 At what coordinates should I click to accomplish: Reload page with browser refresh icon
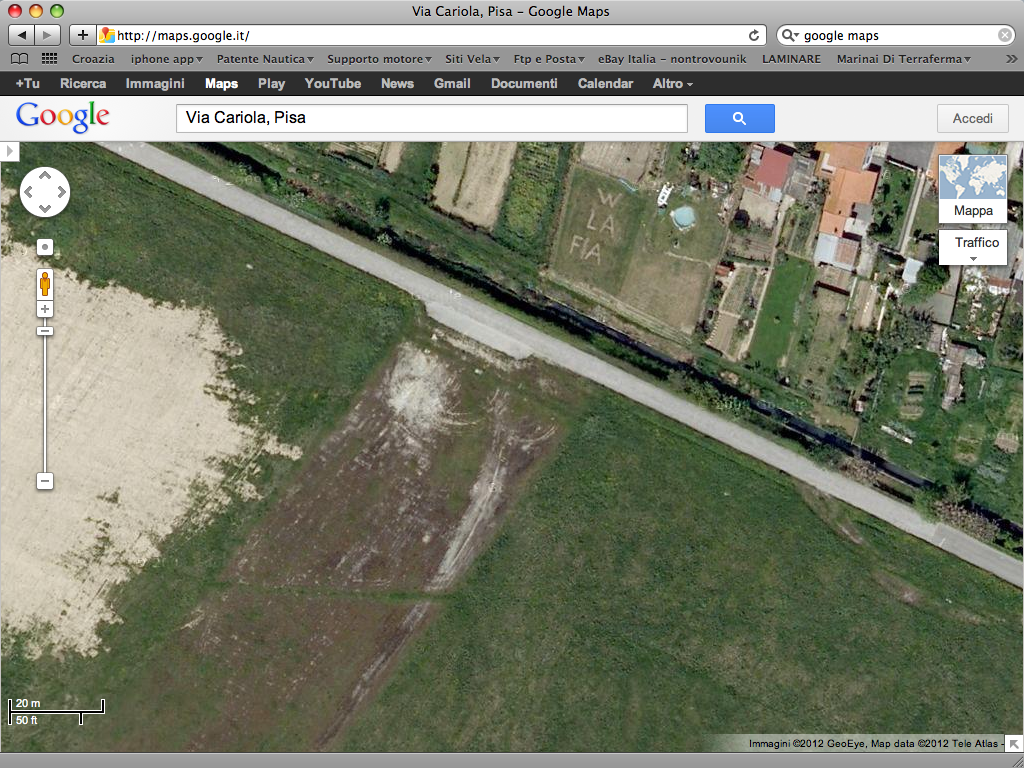point(754,35)
